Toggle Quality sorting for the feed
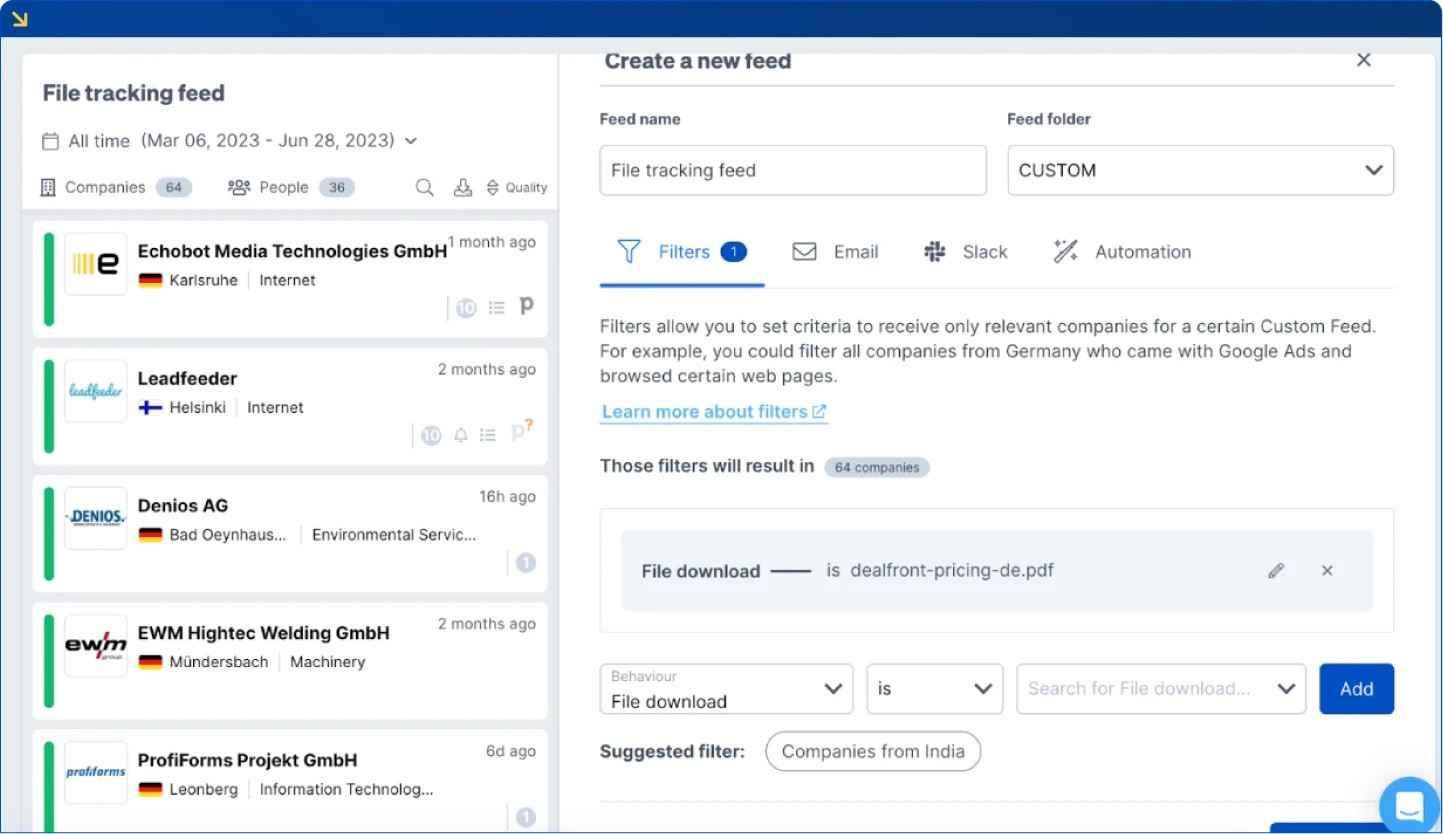 coord(518,187)
